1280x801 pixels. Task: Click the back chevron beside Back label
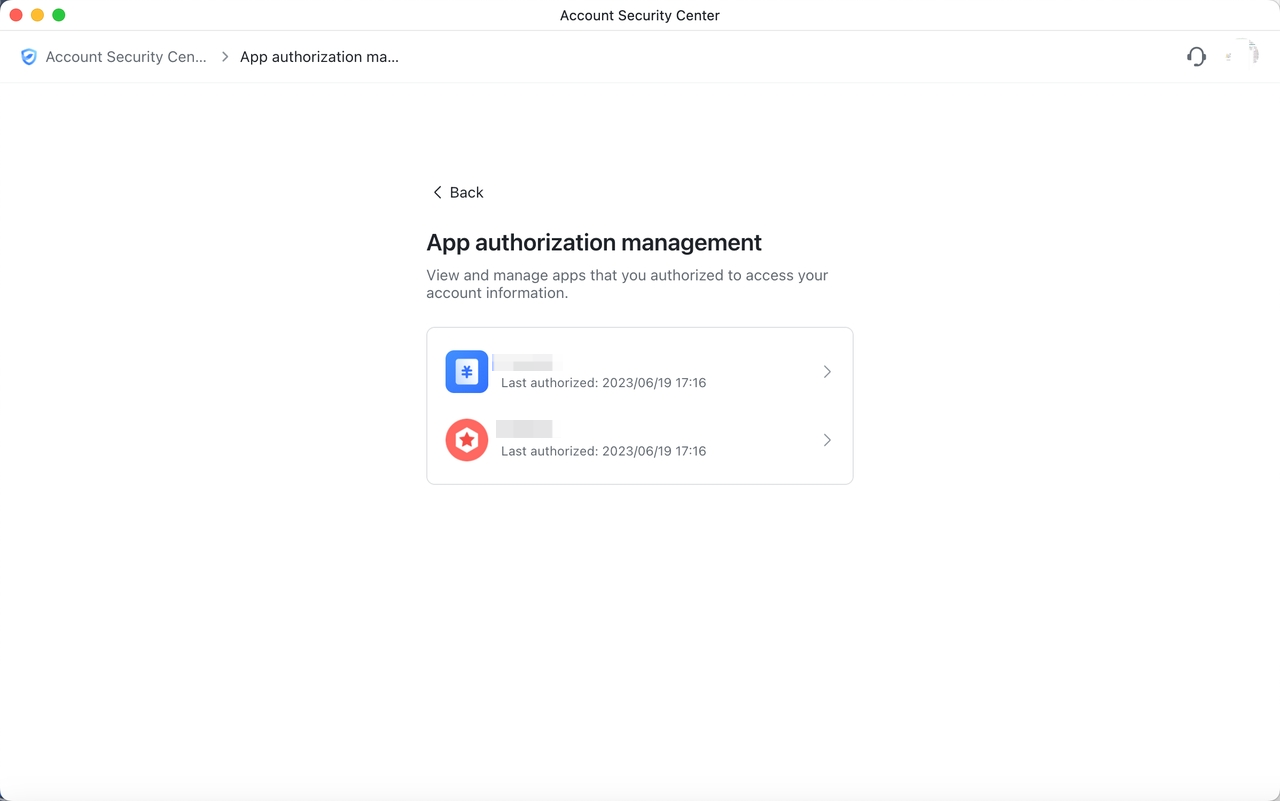437,192
